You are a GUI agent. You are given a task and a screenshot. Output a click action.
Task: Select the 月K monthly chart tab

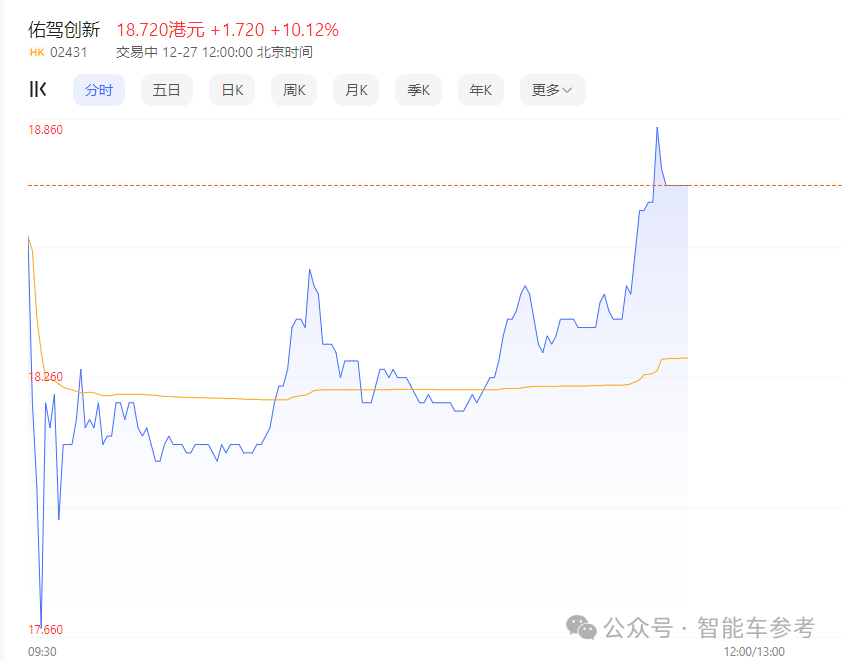356,89
